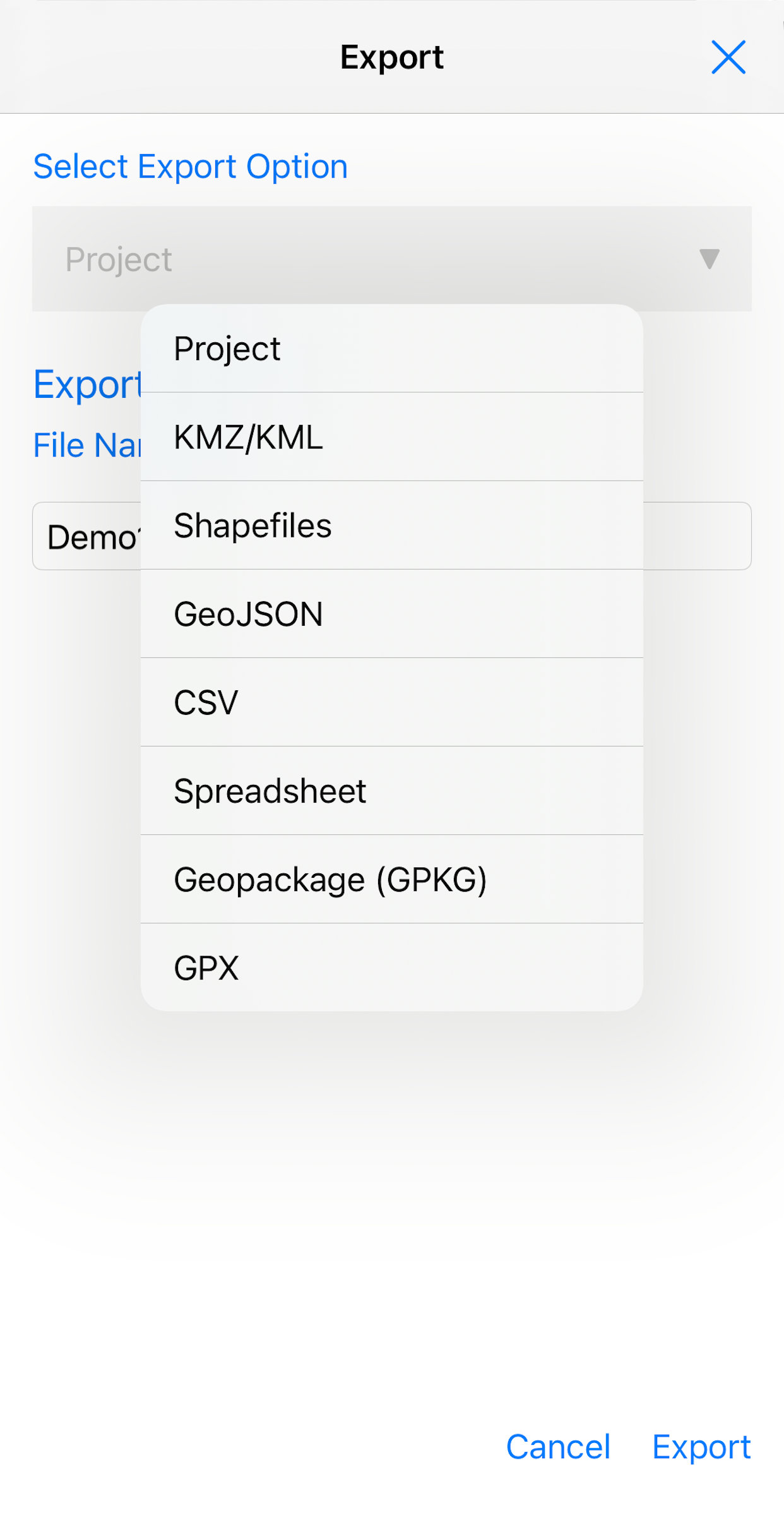Viewport: 784px width, 1515px height.
Task: Dismiss dropdown by clicking empty area below
Action: click(391, 1231)
